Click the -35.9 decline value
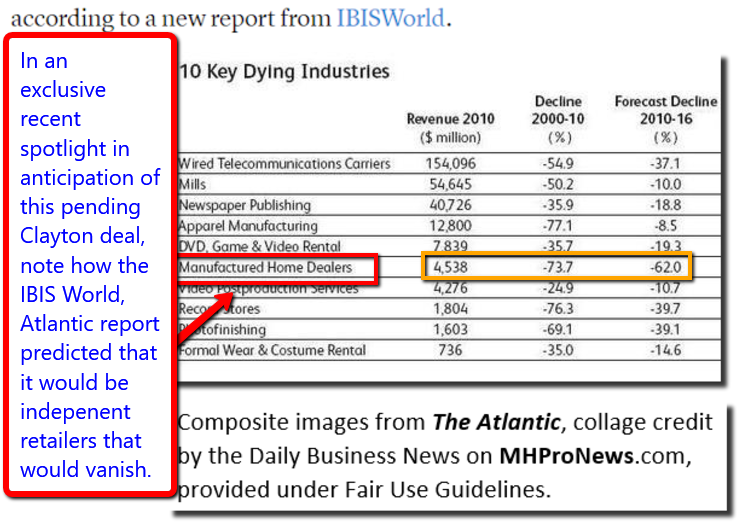746x532 pixels. 558,206
